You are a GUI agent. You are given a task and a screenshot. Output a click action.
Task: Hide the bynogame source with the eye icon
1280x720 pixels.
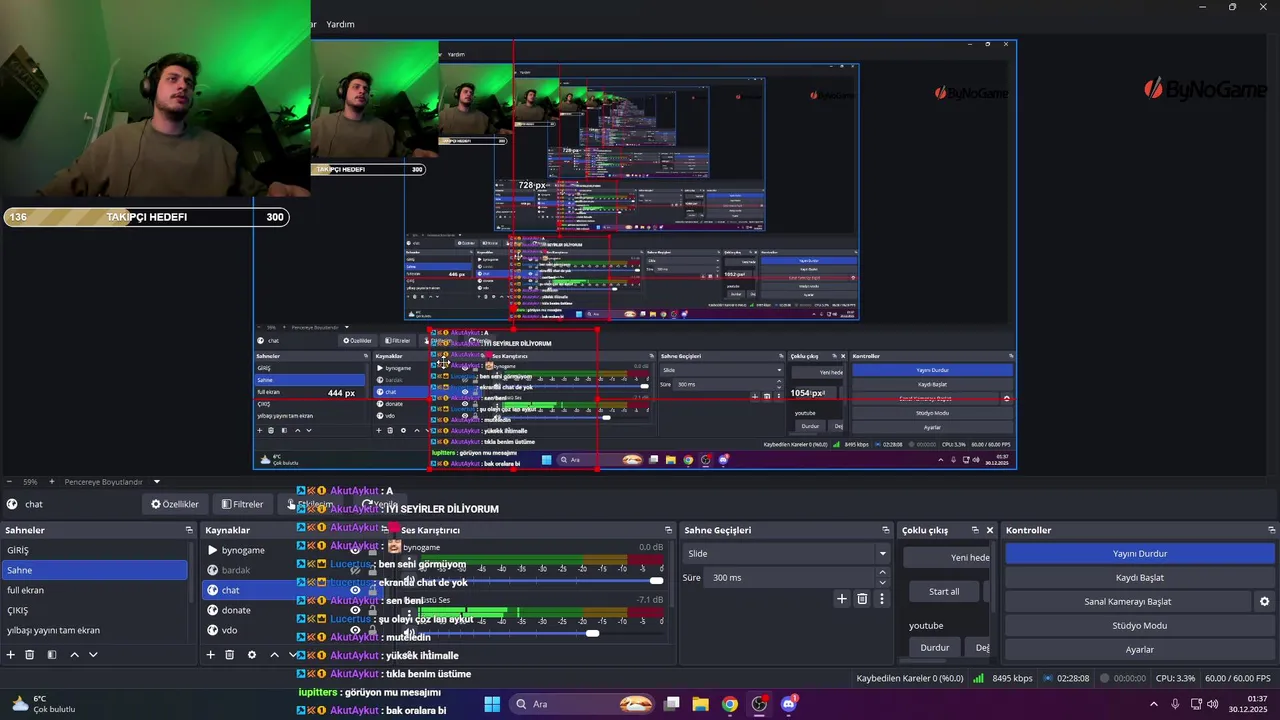pyautogui.click(x=355, y=551)
